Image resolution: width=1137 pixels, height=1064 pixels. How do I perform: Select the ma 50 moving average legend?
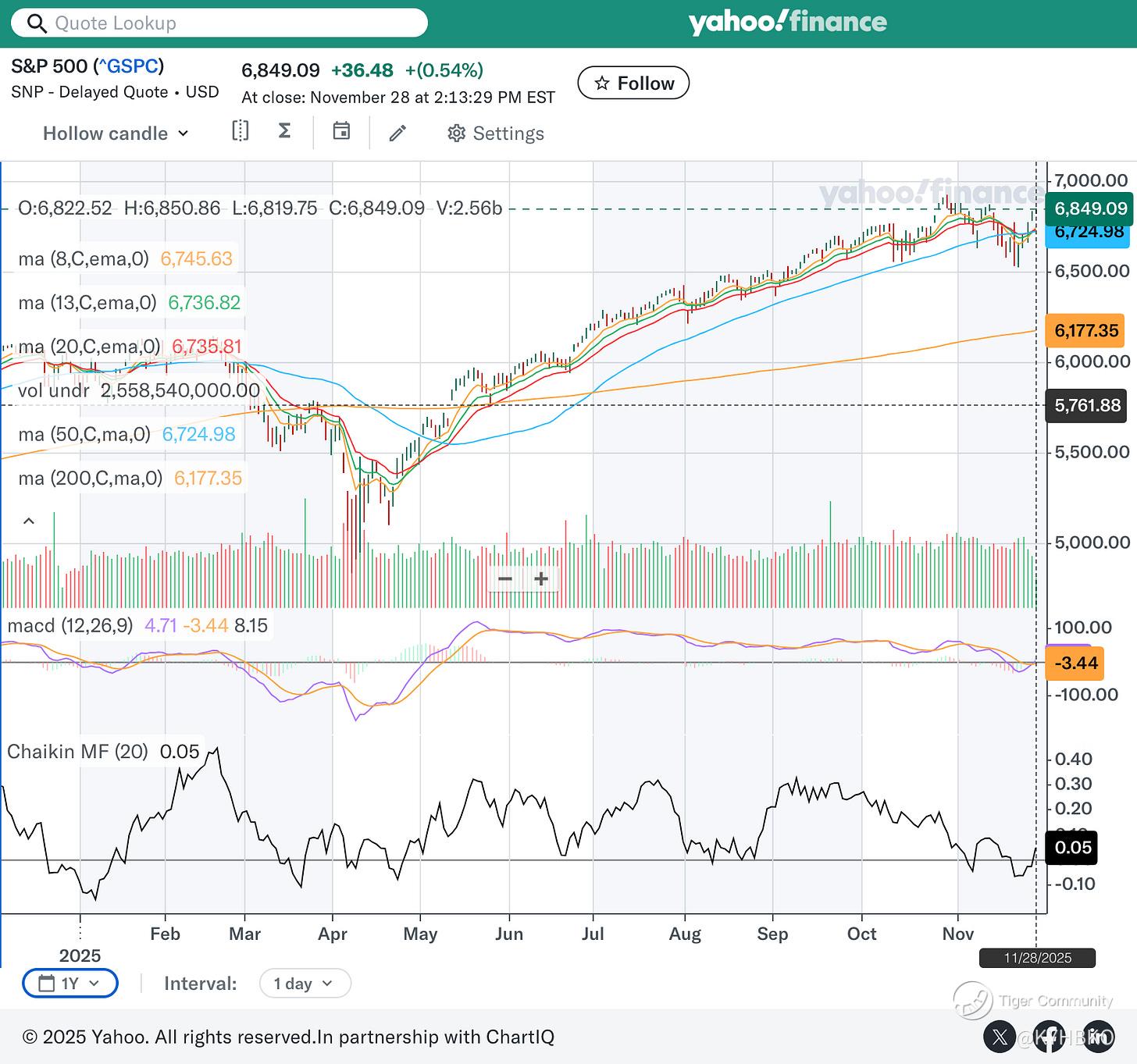pos(84,434)
